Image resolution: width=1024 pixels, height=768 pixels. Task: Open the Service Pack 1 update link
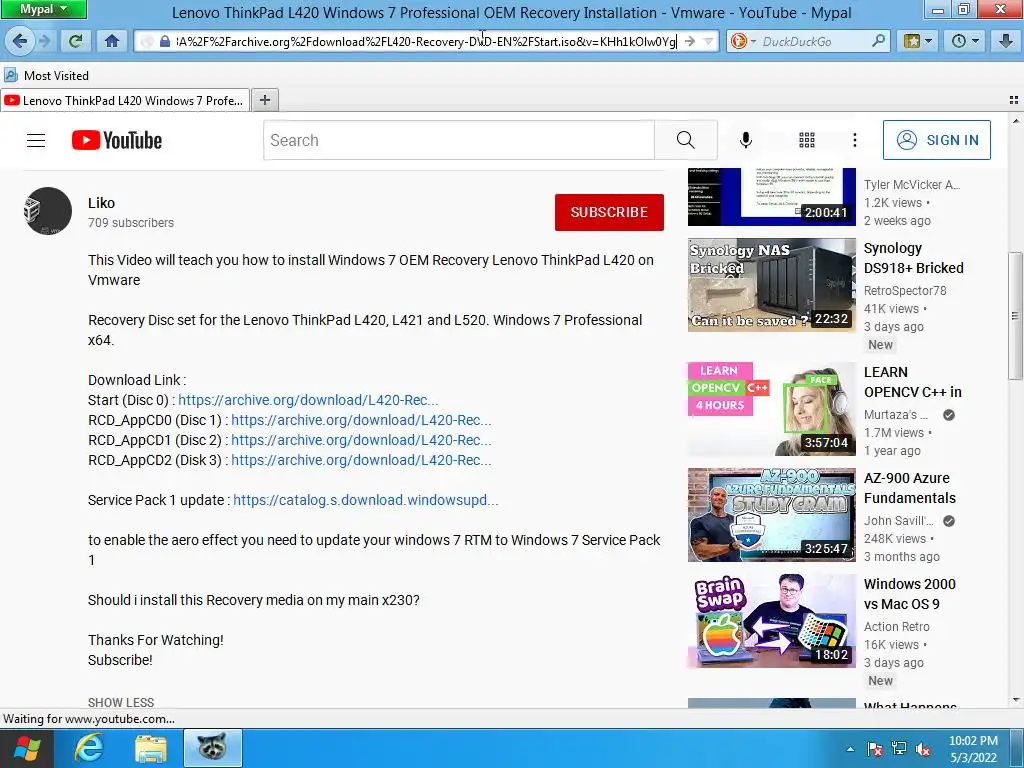[366, 500]
